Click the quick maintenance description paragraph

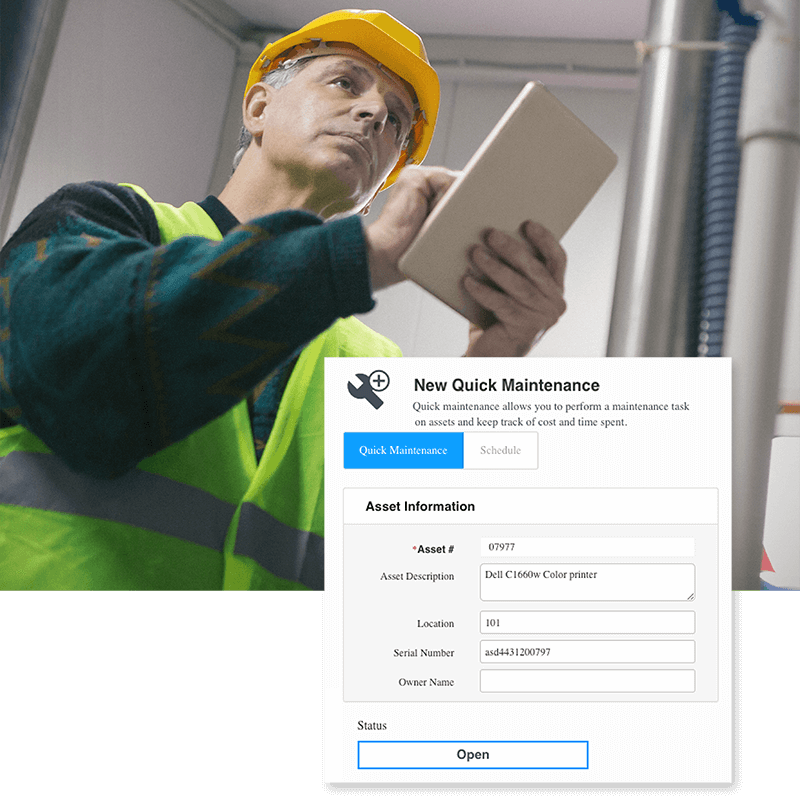pyautogui.click(x=551, y=414)
